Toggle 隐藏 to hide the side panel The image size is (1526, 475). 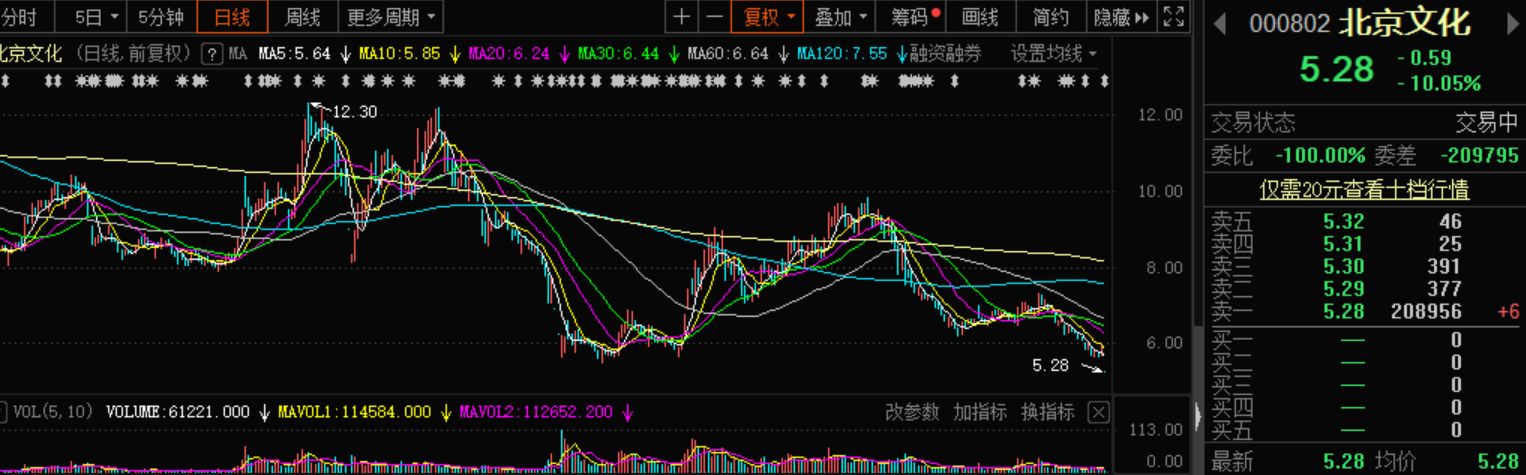[x=1122, y=16]
